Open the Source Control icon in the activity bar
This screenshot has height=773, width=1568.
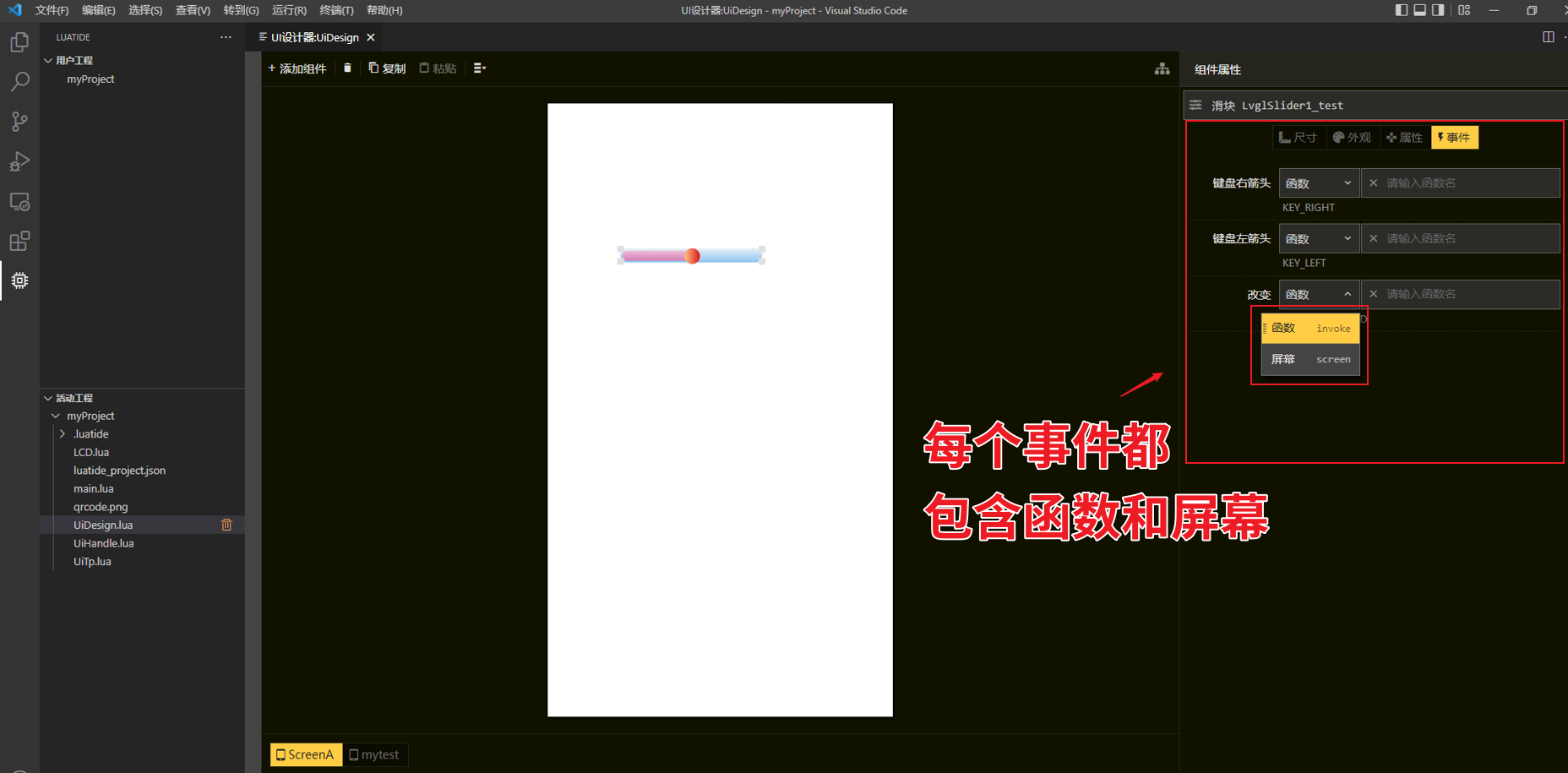(x=19, y=121)
